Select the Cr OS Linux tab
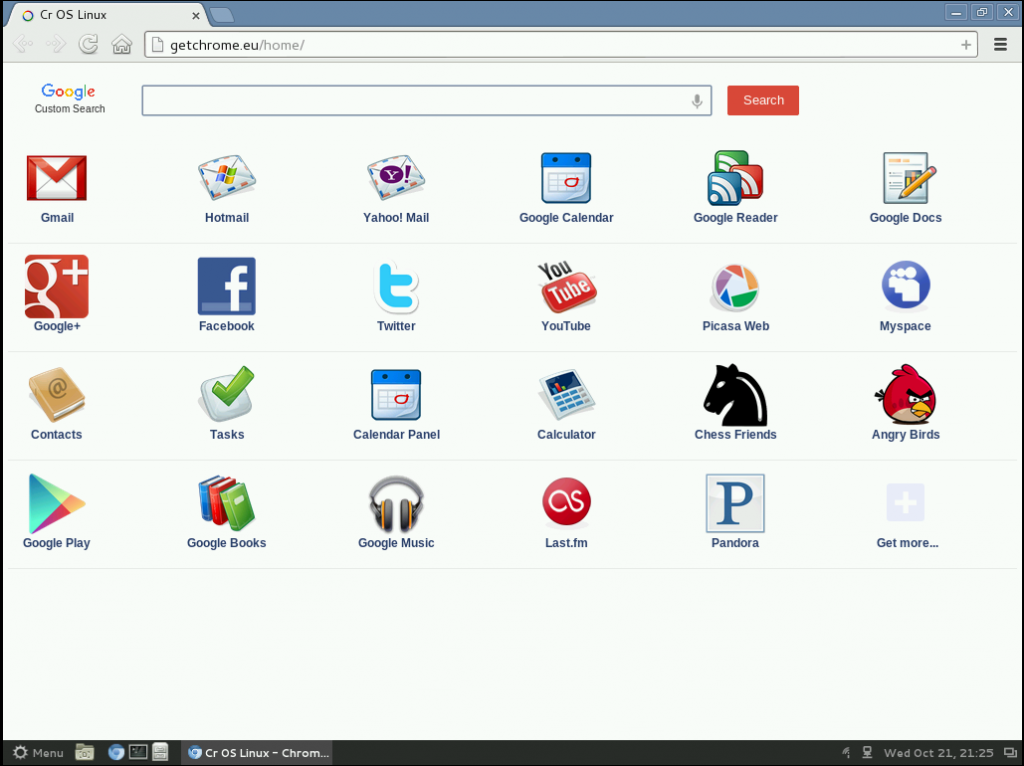Screen dimensions: 1024x766 coord(108,15)
